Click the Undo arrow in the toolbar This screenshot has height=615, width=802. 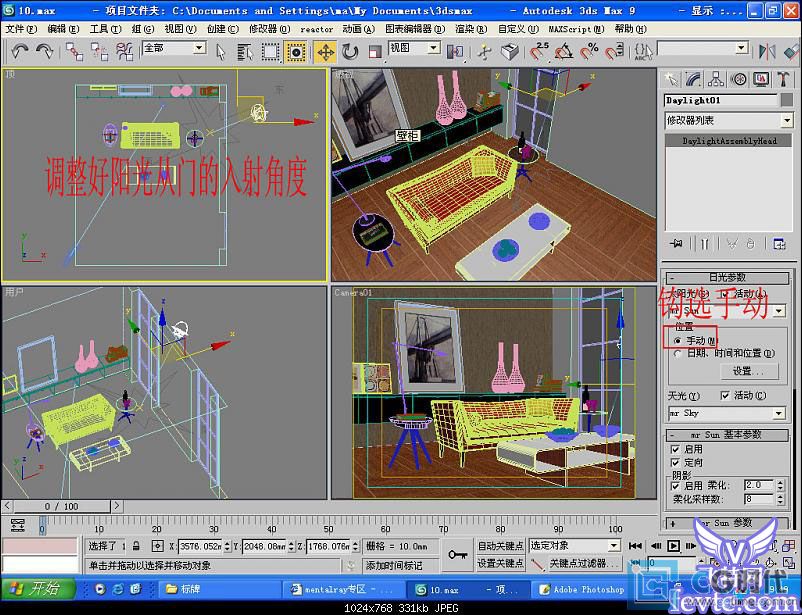point(19,51)
